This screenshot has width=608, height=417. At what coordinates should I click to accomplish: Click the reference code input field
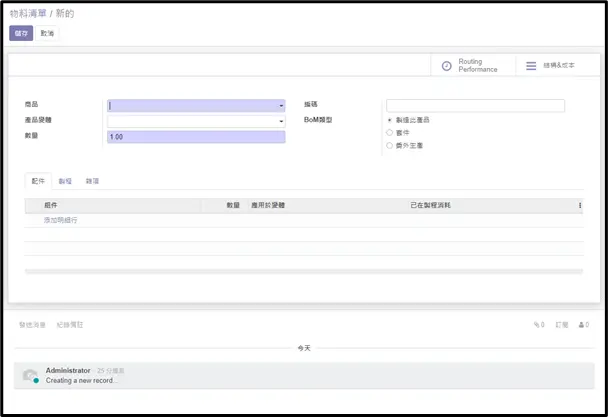click(475, 106)
